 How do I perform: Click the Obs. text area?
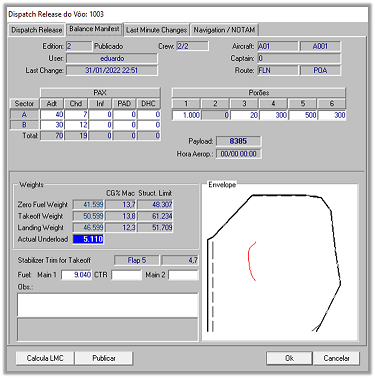(x=108, y=305)
